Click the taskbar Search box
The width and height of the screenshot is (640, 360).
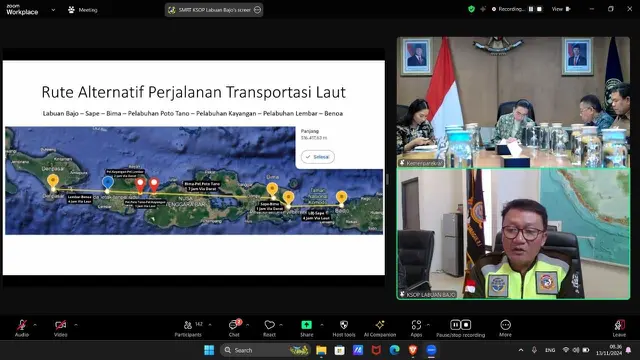[265, 350]
